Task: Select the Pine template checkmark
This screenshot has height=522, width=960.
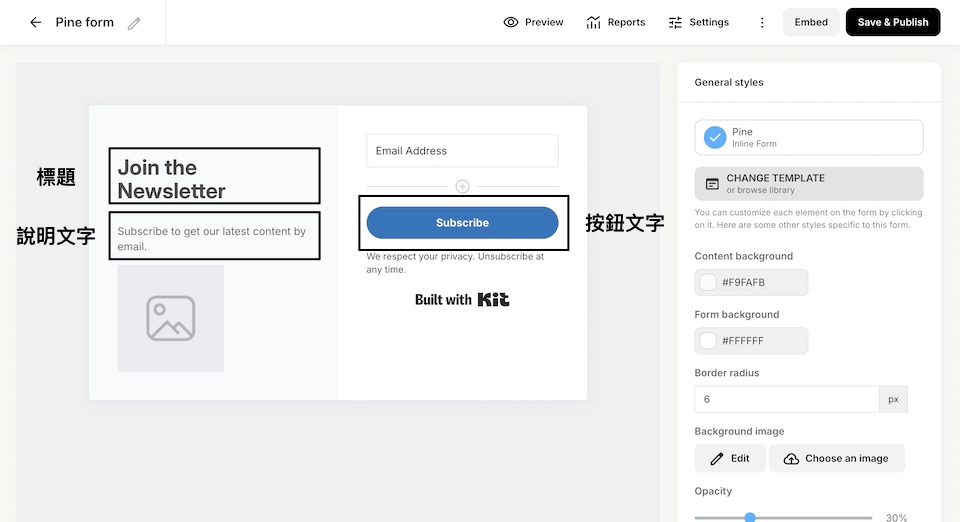Action: coord(715,138)
